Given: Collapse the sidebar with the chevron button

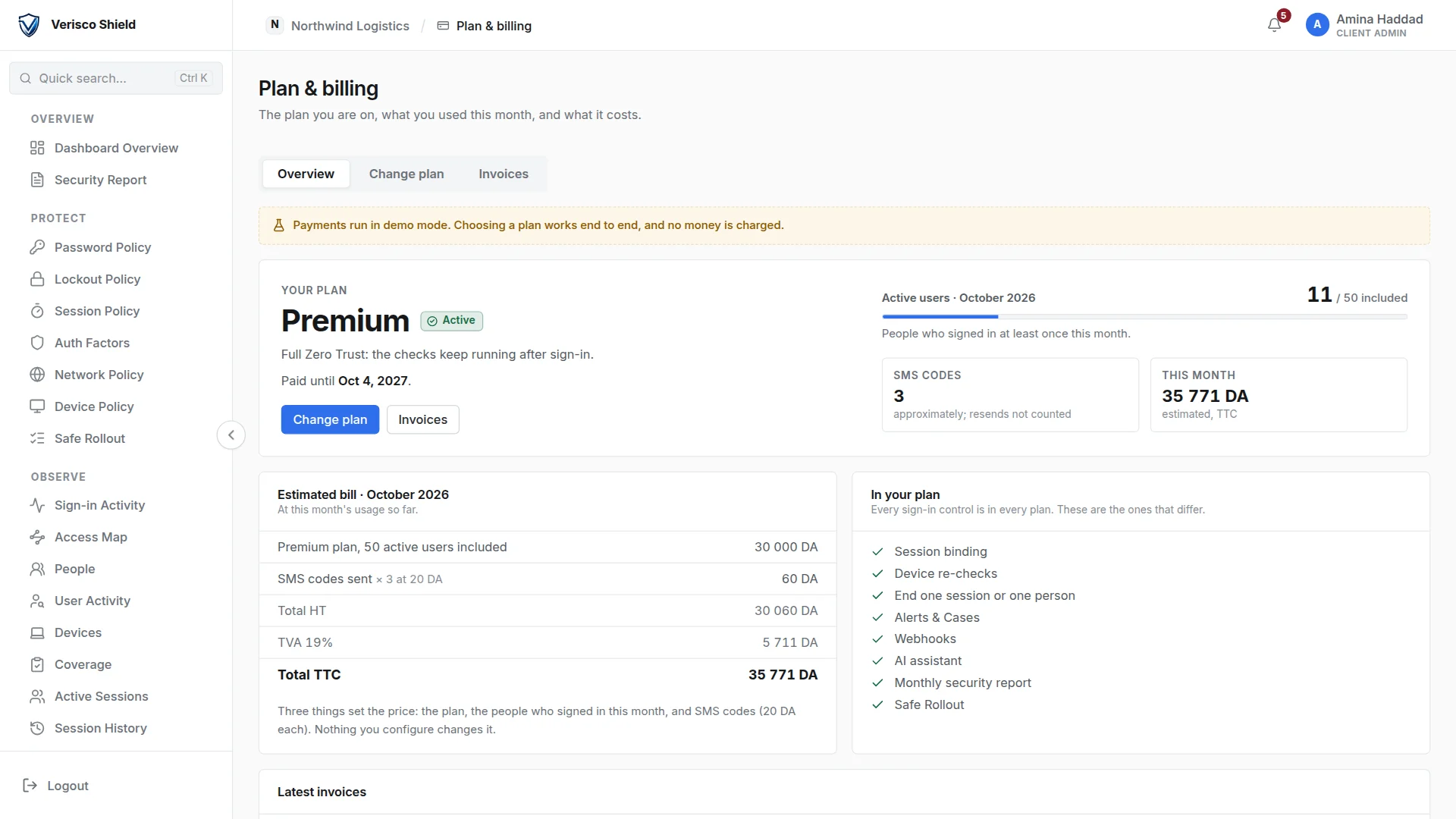Looking at the screenshot, I should click(x=231, y=435).
